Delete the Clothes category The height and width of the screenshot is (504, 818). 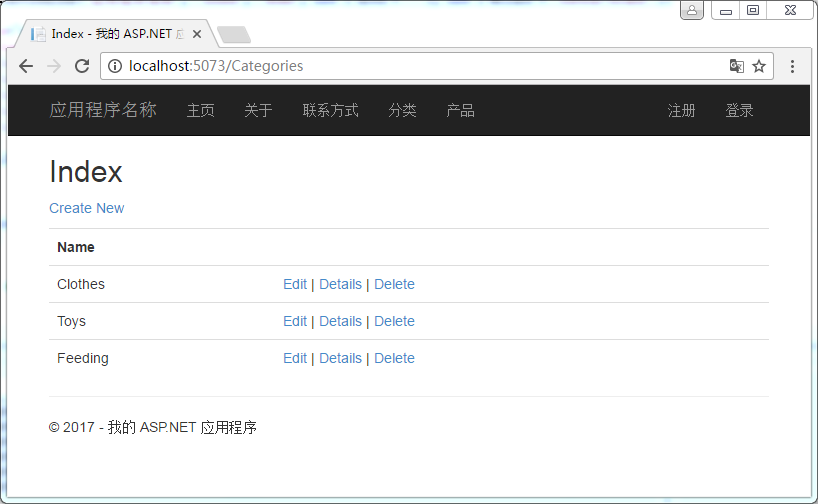tap(394, 284)
